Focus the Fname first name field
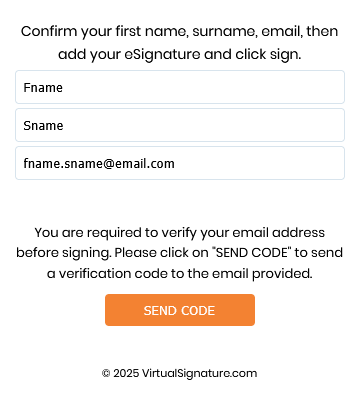The width and height of the screenshot is (360, 396). [180, 87]
